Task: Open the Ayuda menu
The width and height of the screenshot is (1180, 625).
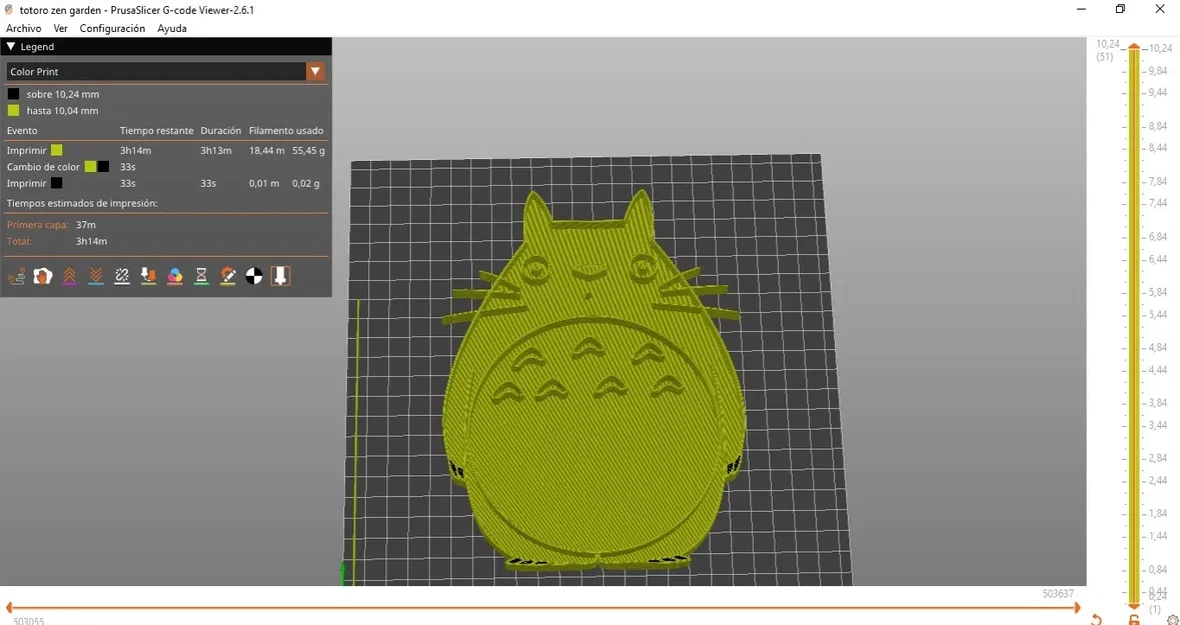Action: 172,29
